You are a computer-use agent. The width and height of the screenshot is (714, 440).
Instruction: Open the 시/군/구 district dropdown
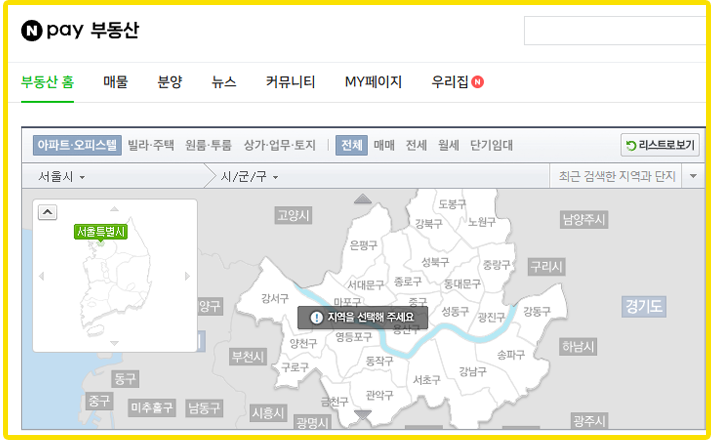pyautogui.click(x=249, y=176)
